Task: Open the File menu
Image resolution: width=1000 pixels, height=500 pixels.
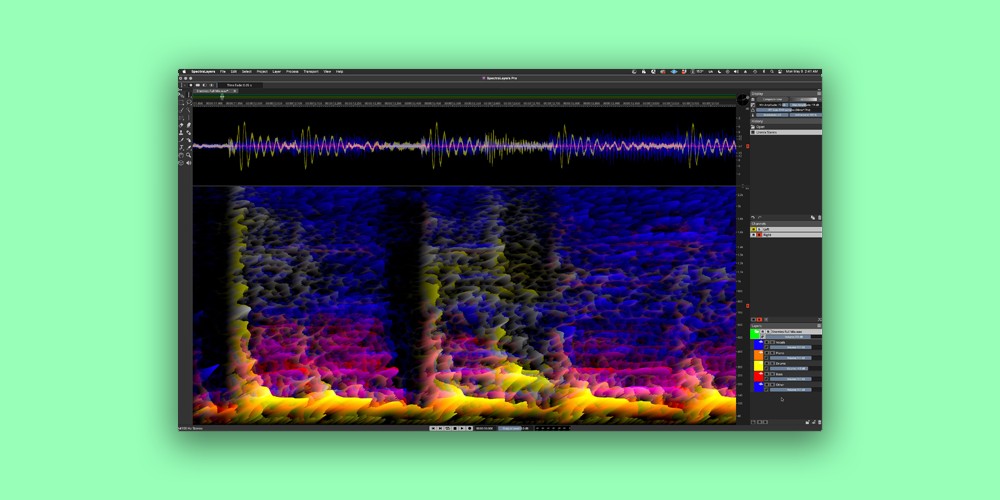Action: pos(223,71)
